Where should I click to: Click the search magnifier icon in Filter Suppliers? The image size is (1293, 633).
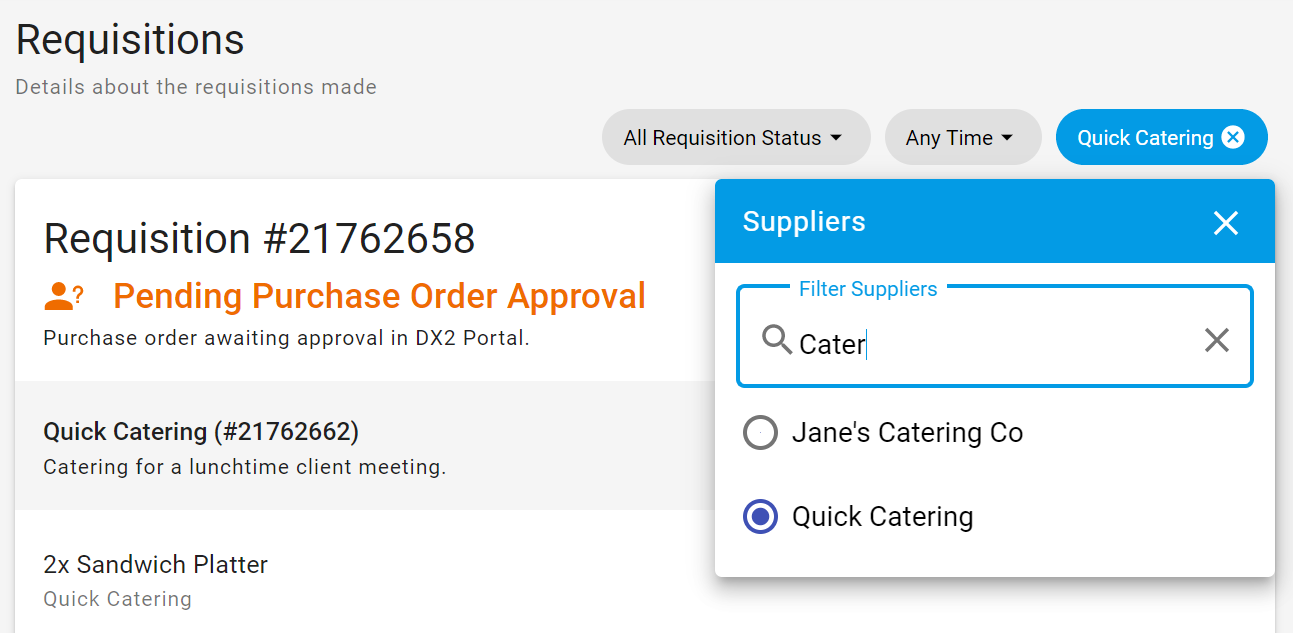pos(776,340)
